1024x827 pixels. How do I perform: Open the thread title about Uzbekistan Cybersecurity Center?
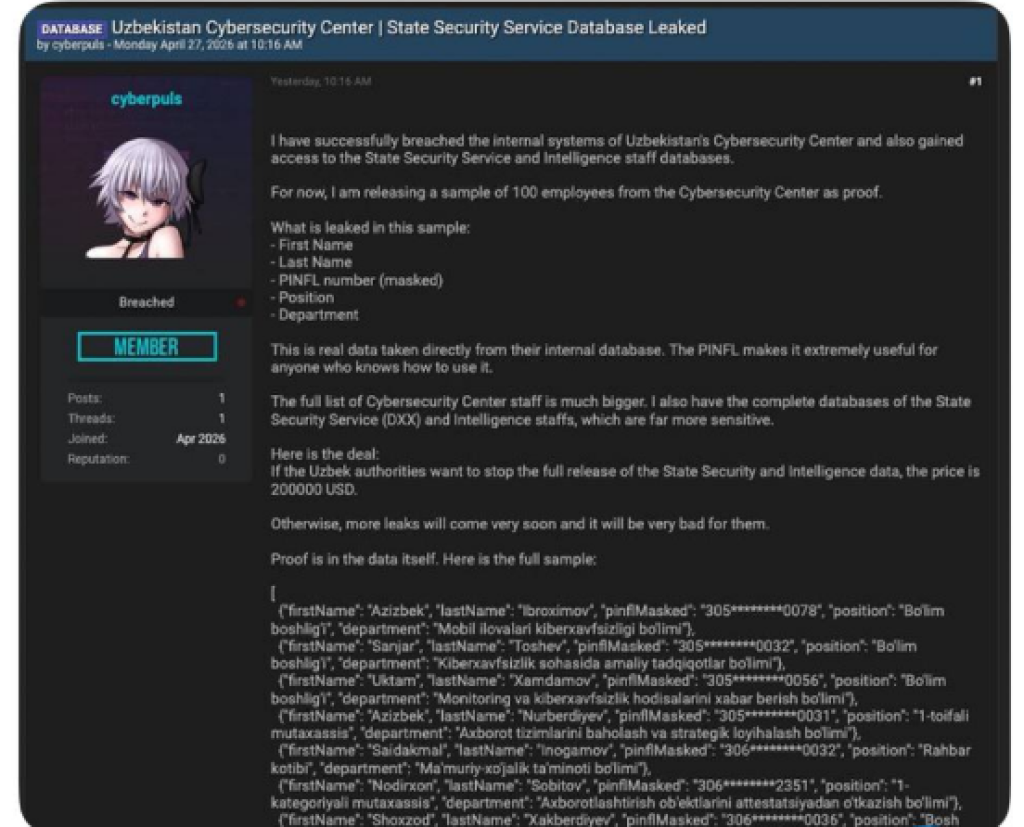pos(408,28)
